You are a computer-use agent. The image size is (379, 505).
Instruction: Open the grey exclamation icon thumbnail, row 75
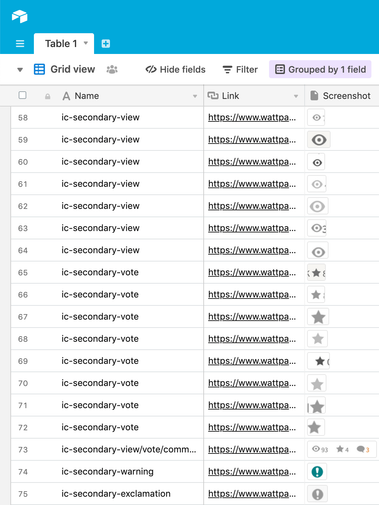317,494
